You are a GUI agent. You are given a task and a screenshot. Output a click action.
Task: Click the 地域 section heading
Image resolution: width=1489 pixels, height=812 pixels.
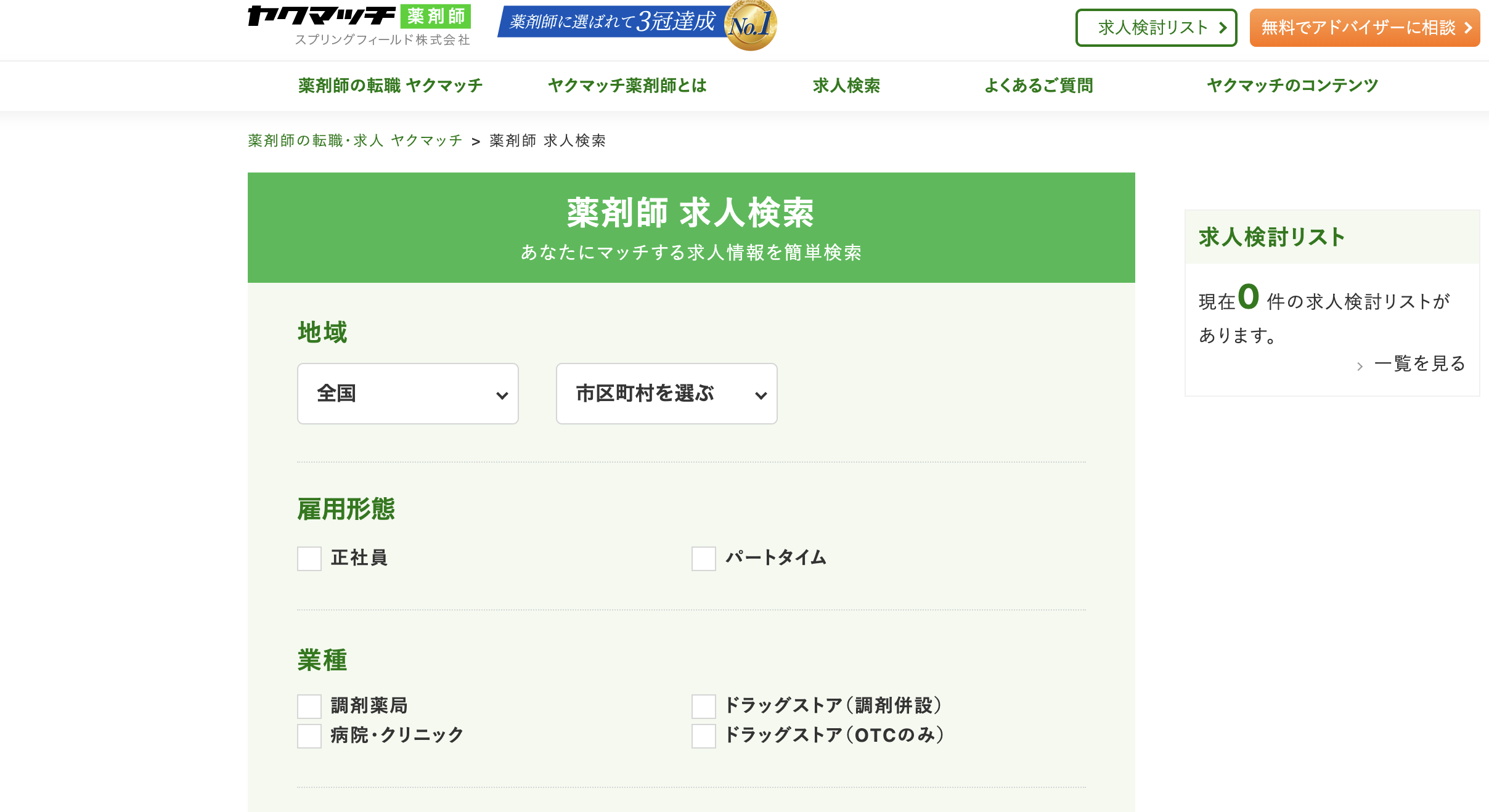[322, 332]
